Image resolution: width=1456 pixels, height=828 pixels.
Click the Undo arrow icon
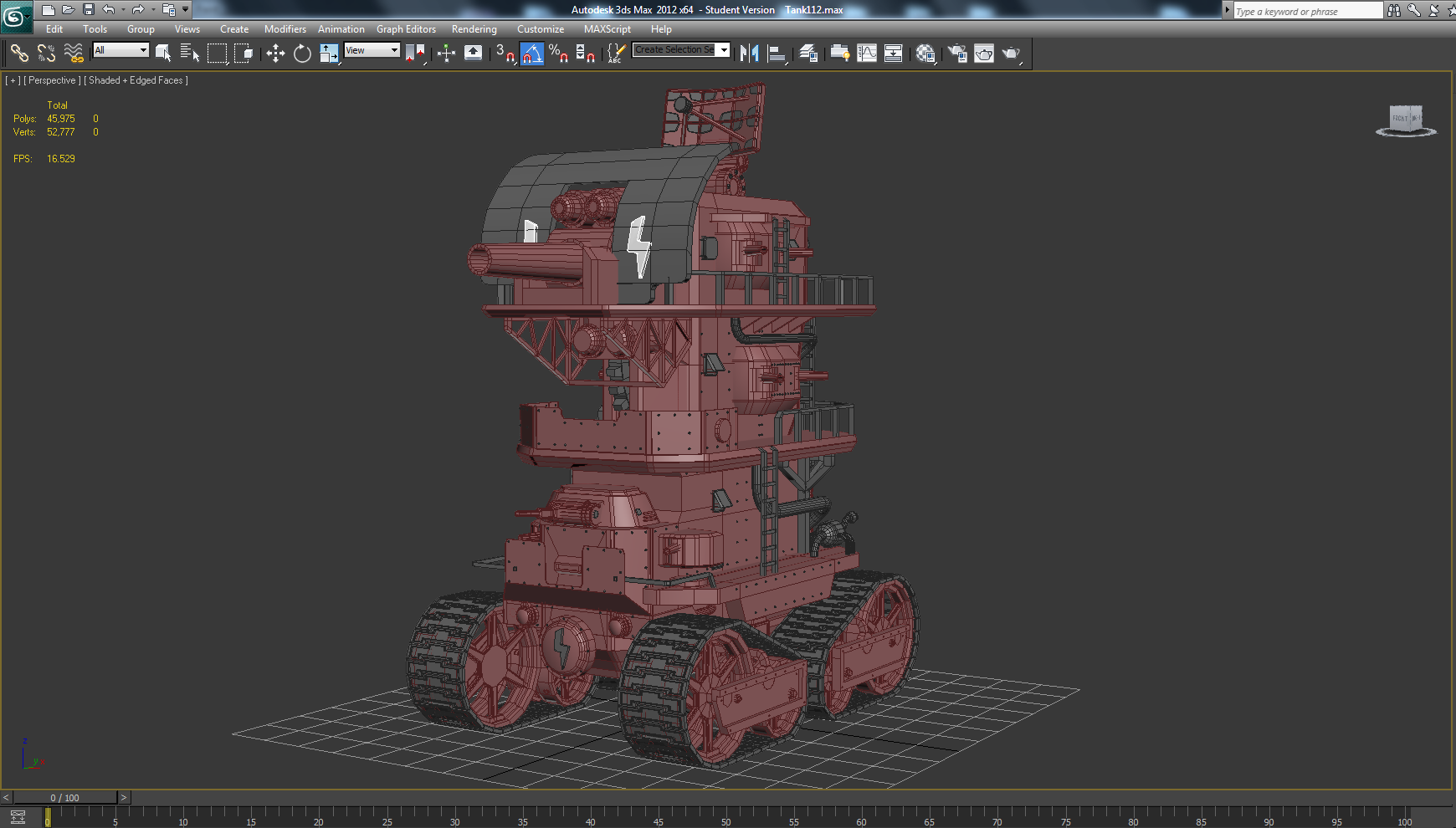pos(109,10)
